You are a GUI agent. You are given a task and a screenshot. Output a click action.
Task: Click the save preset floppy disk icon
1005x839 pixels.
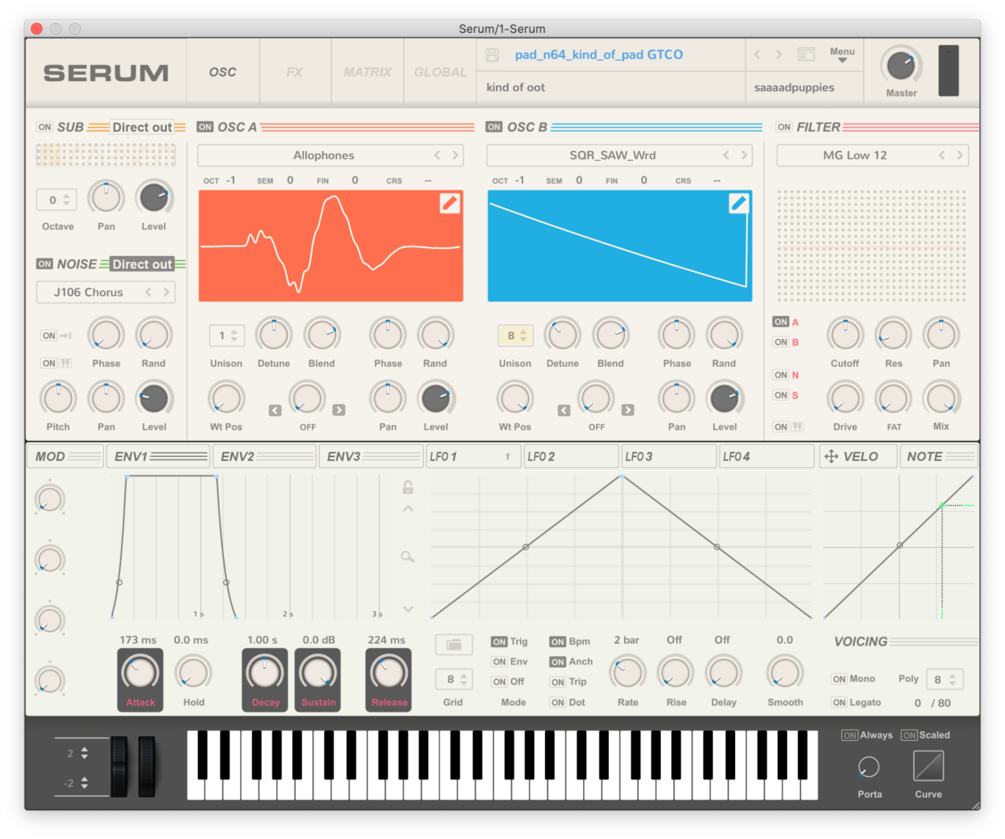tap(492, 54)
